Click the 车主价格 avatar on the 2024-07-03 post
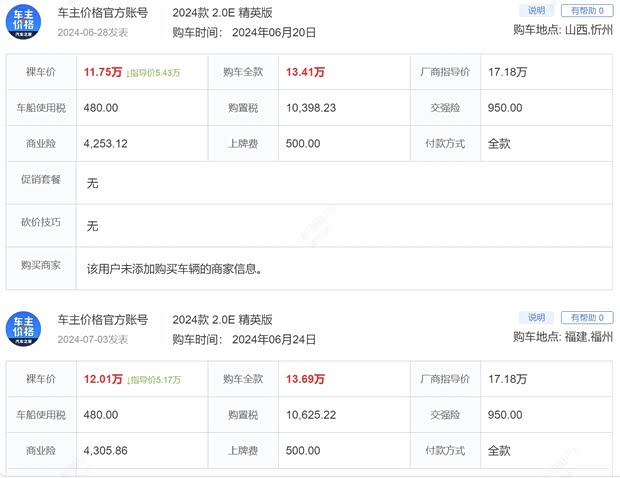 tap(23, 328)
